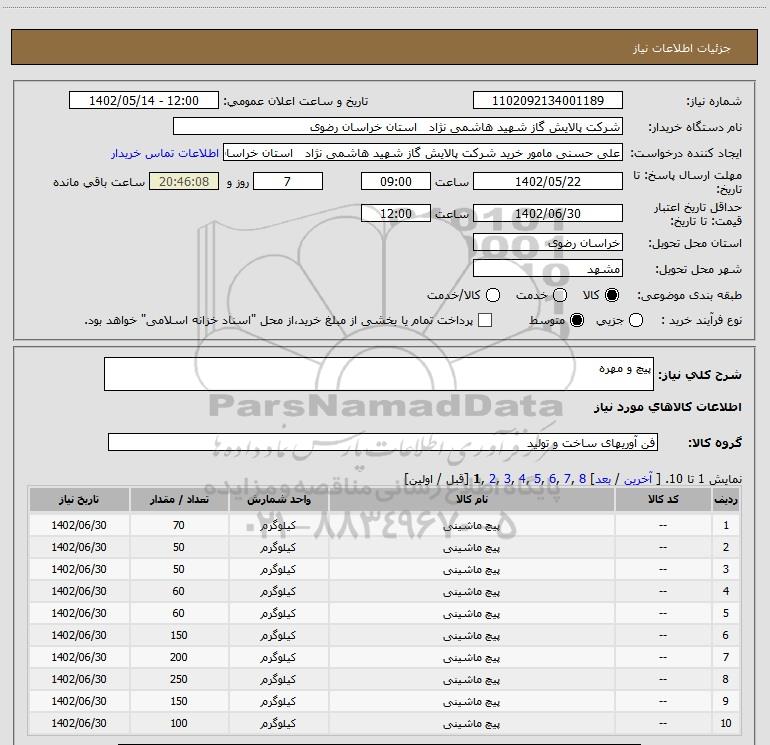Go to pagination page 4
The width and height of the screenshot is (770, 745).
pyautogui.click(x=522, y=479)
